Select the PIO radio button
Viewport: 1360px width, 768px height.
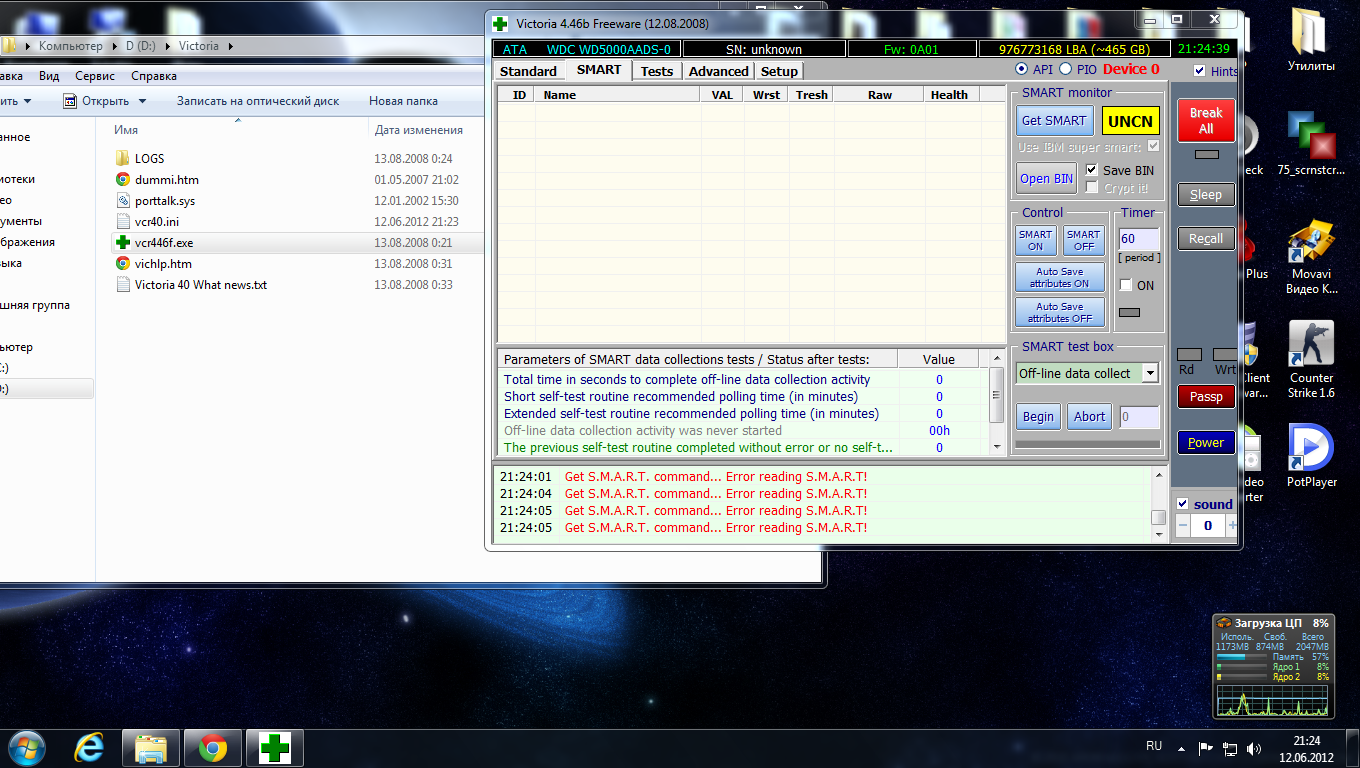pyautogui.click(x=1065, y=69)
